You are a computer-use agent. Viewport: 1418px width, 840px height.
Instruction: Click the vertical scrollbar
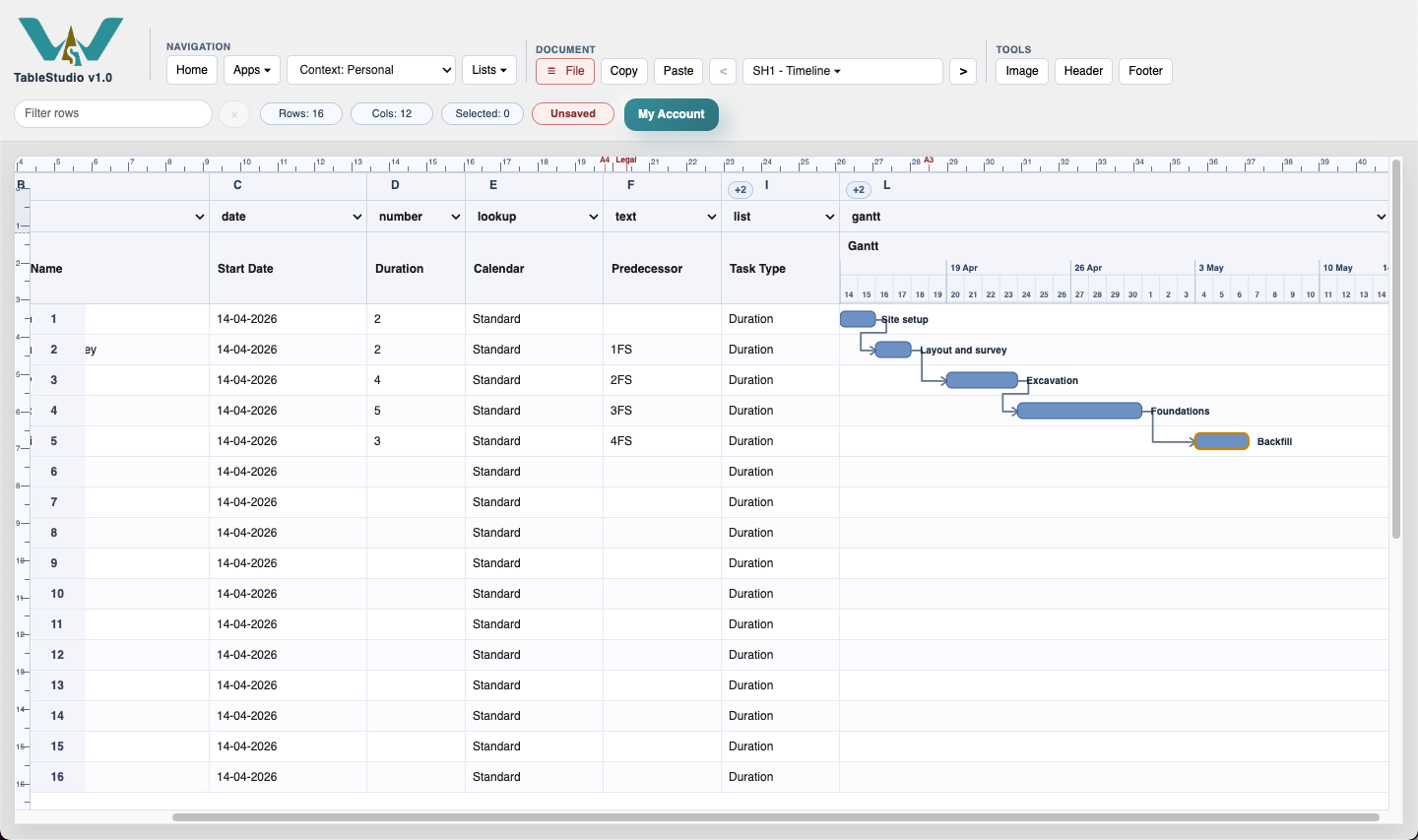(1396, 350)
